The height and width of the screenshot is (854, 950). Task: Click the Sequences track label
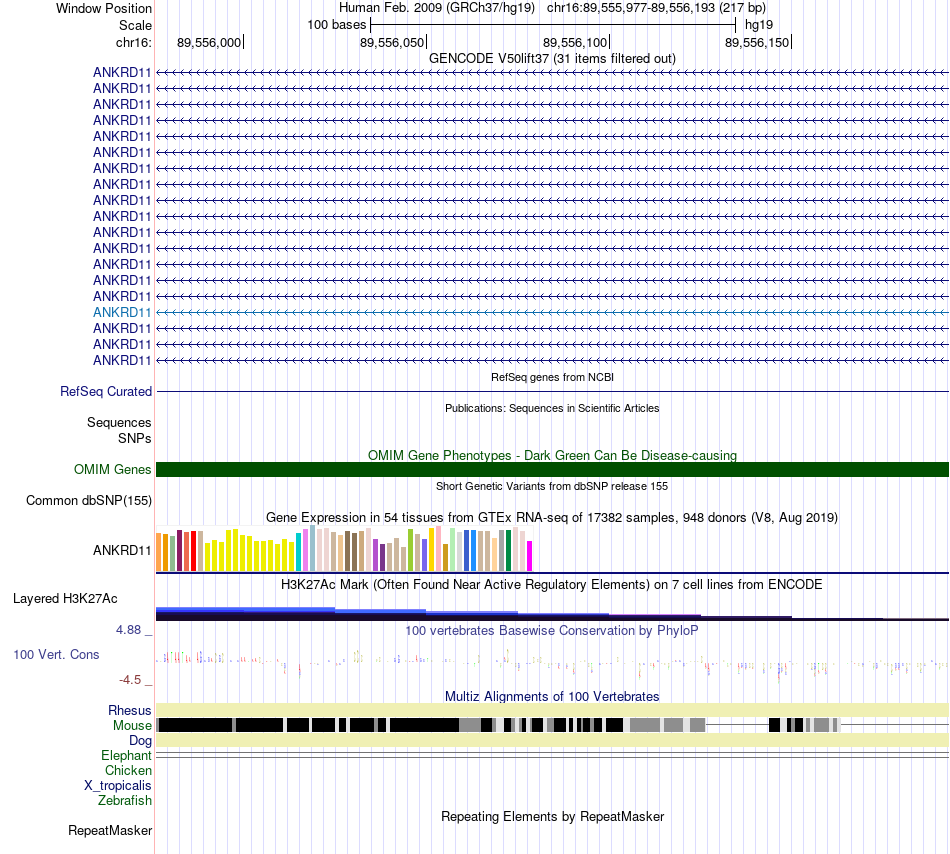119,422
